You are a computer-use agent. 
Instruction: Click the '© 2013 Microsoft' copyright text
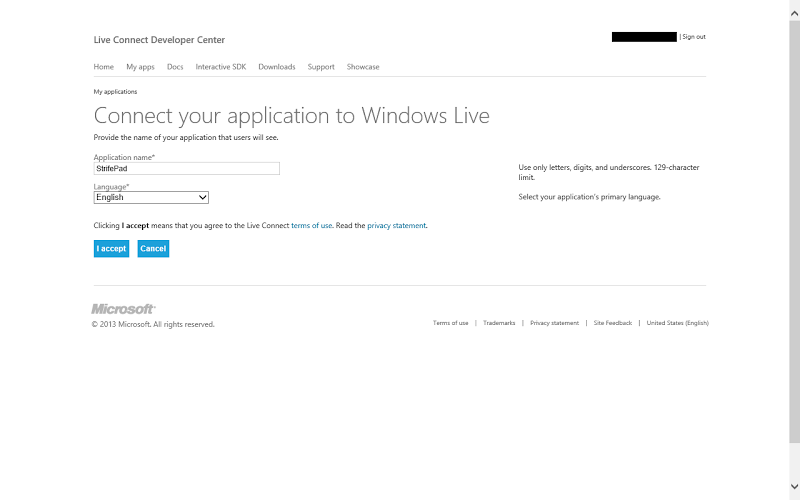[x=153, y=324]
